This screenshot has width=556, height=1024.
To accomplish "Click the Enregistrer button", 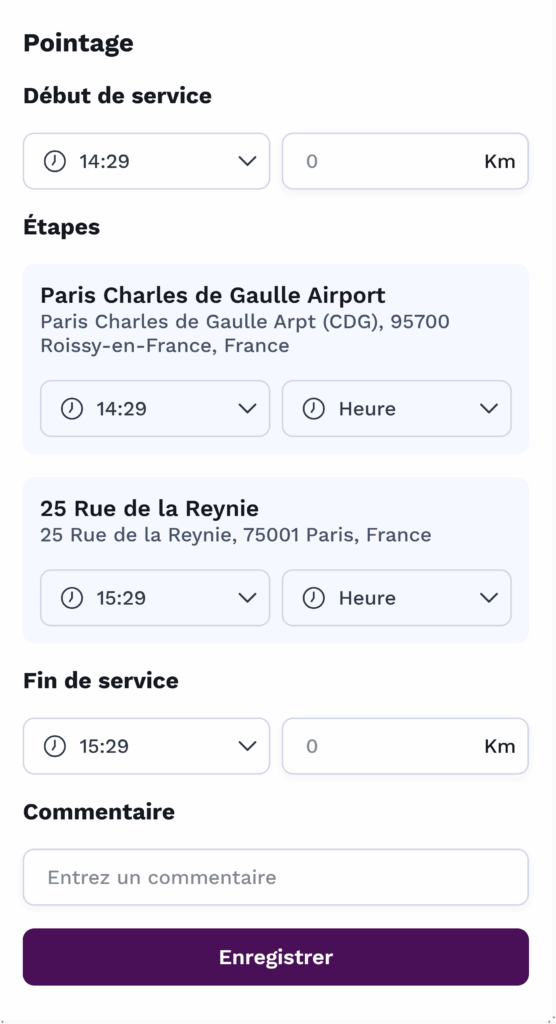I will (276, 957).
